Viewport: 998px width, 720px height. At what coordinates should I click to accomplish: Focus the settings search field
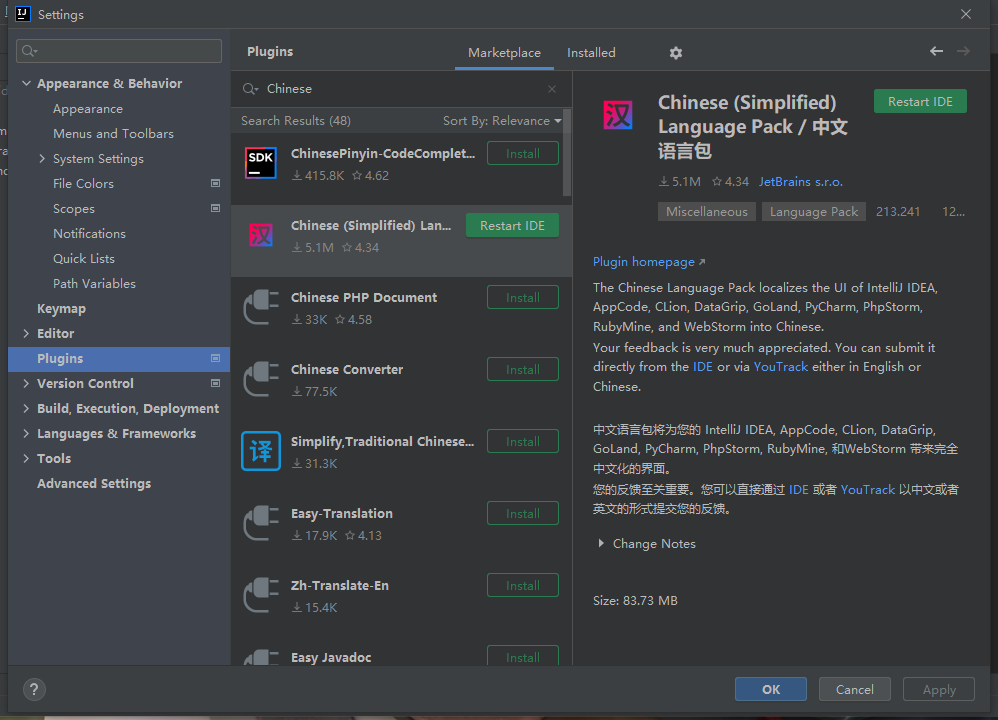[119, 51]
